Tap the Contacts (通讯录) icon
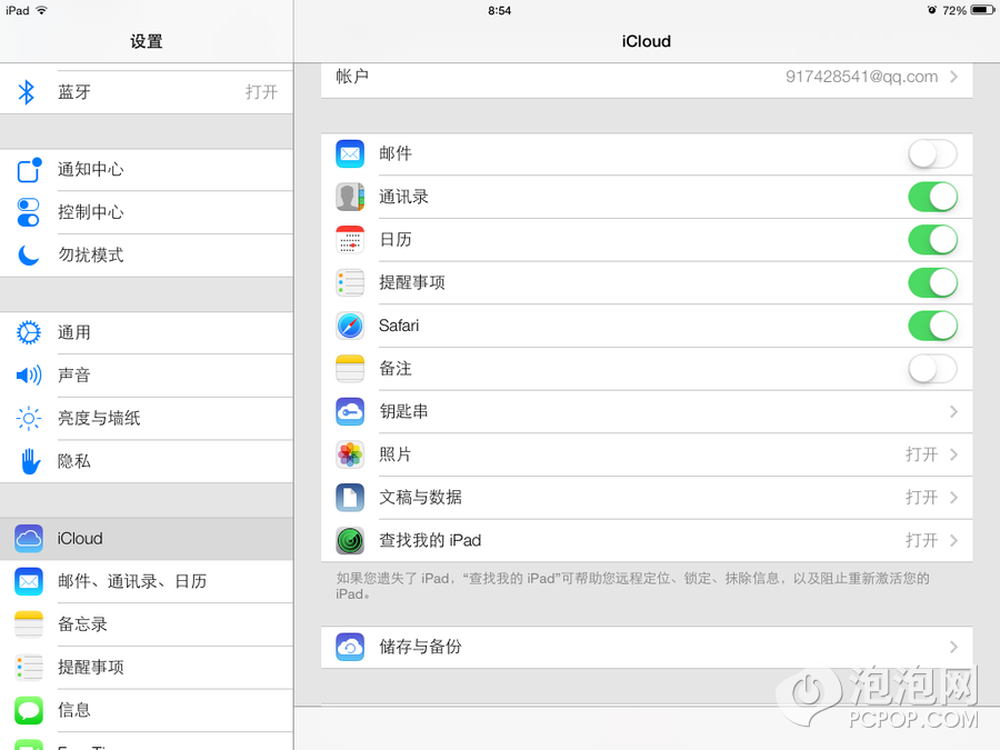 [350, 196]
